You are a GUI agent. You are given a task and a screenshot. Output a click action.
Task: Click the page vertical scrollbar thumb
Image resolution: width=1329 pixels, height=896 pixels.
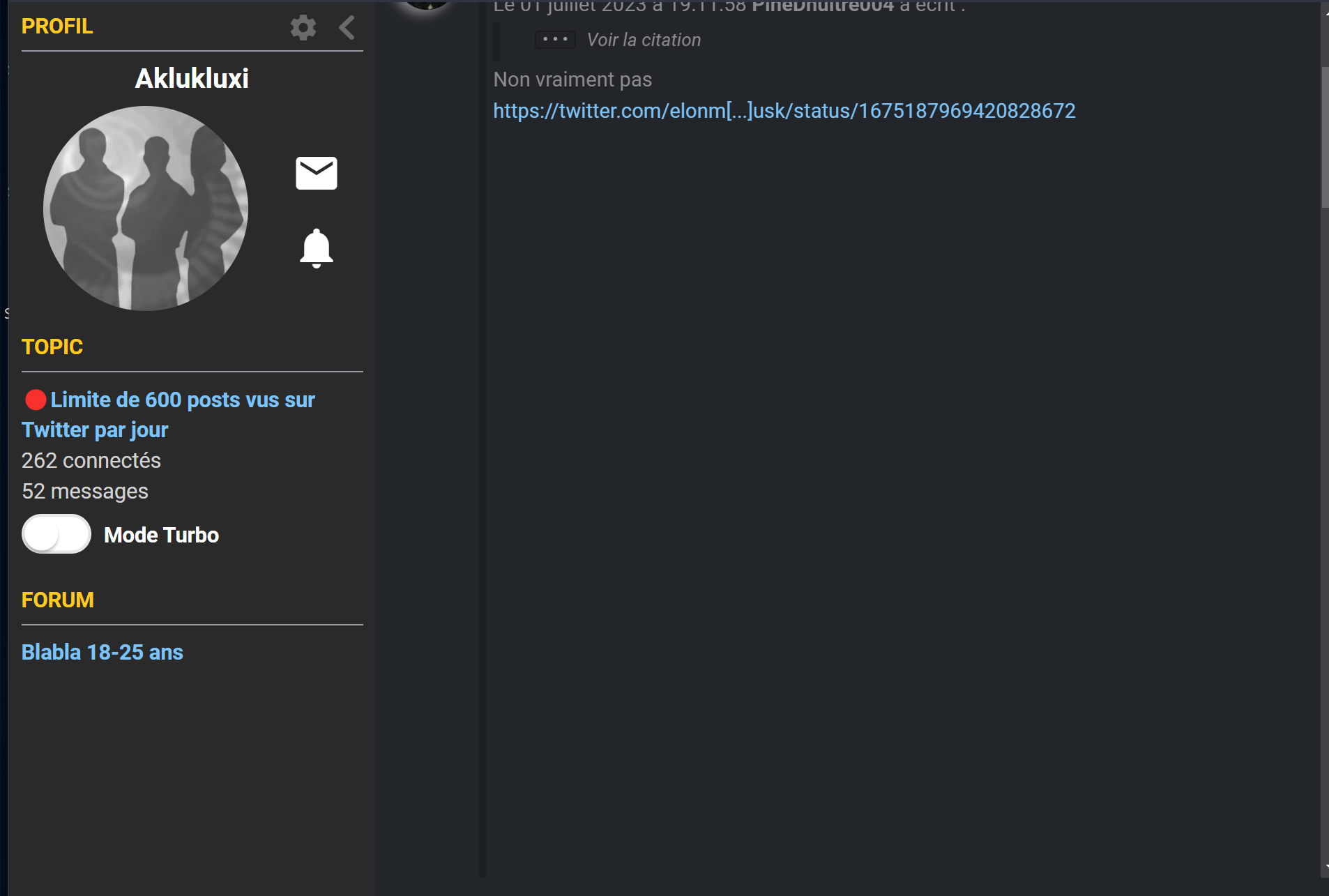click(1324, 137)
